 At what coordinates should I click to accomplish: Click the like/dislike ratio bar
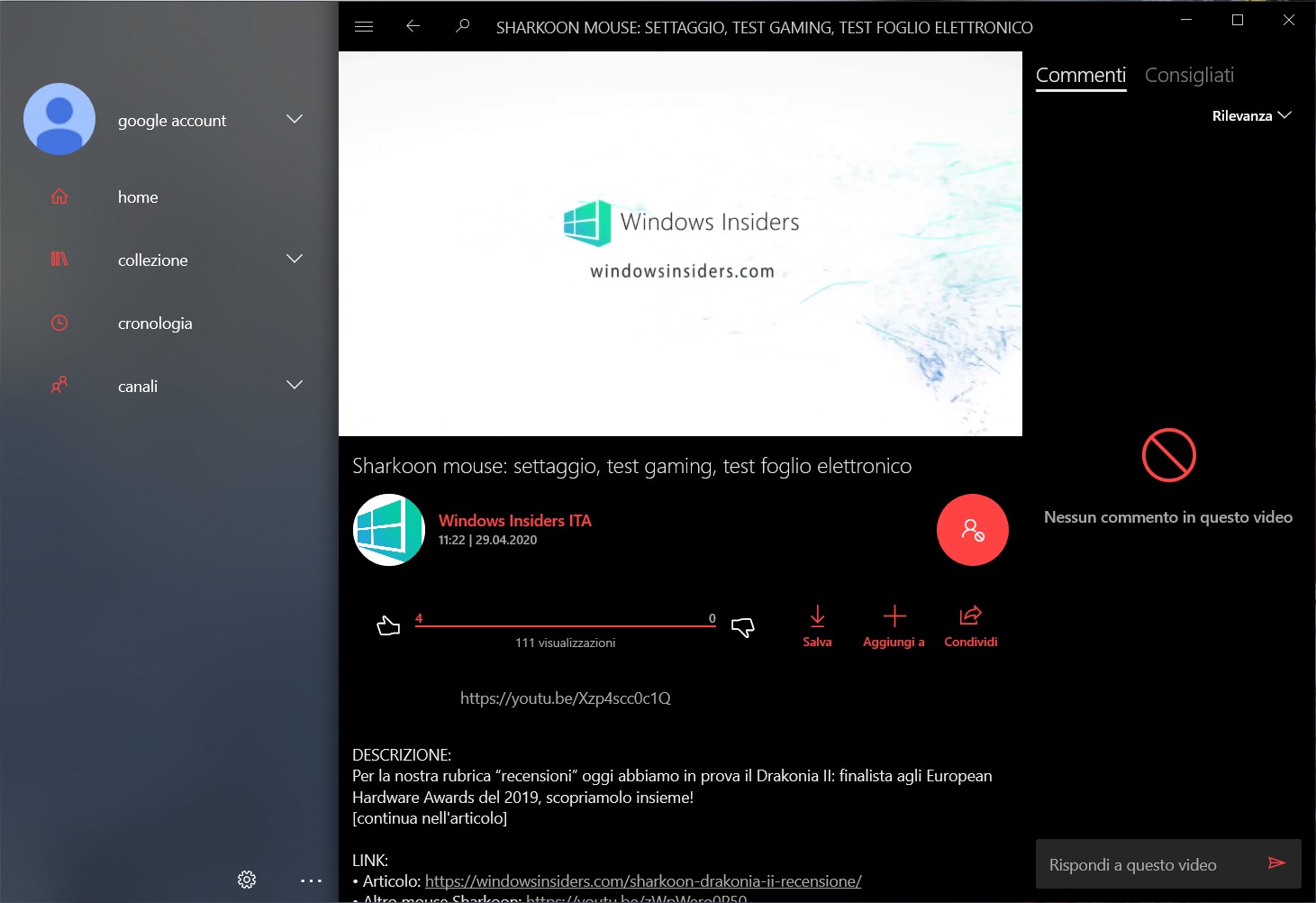(566, 625)
